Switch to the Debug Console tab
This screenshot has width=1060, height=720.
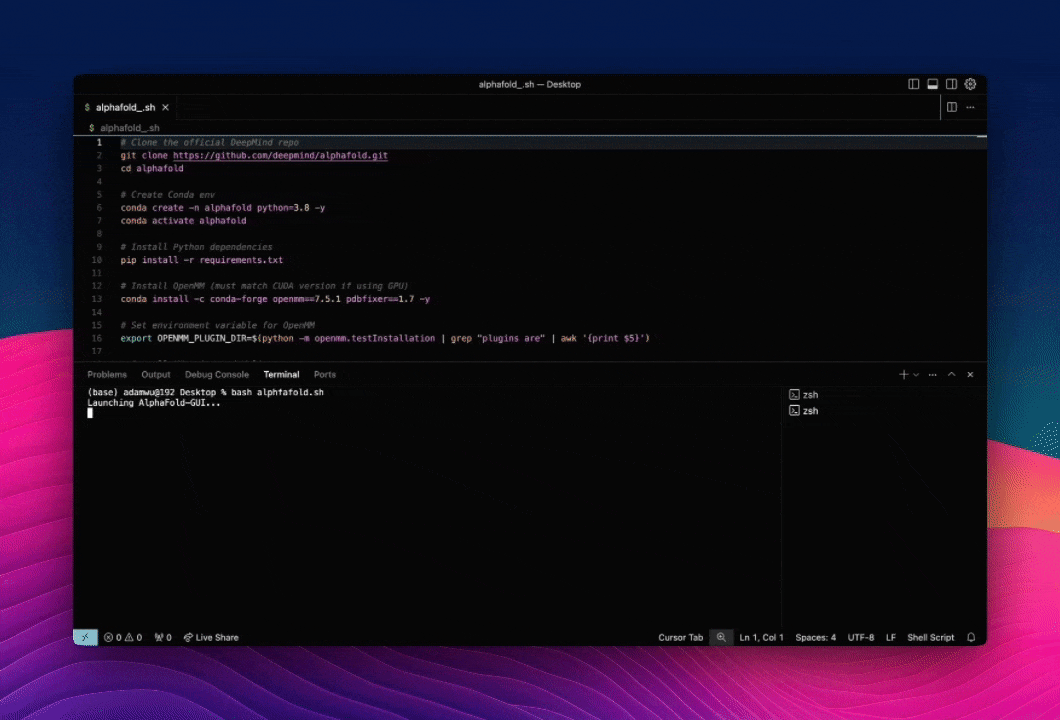pos(217,374)
